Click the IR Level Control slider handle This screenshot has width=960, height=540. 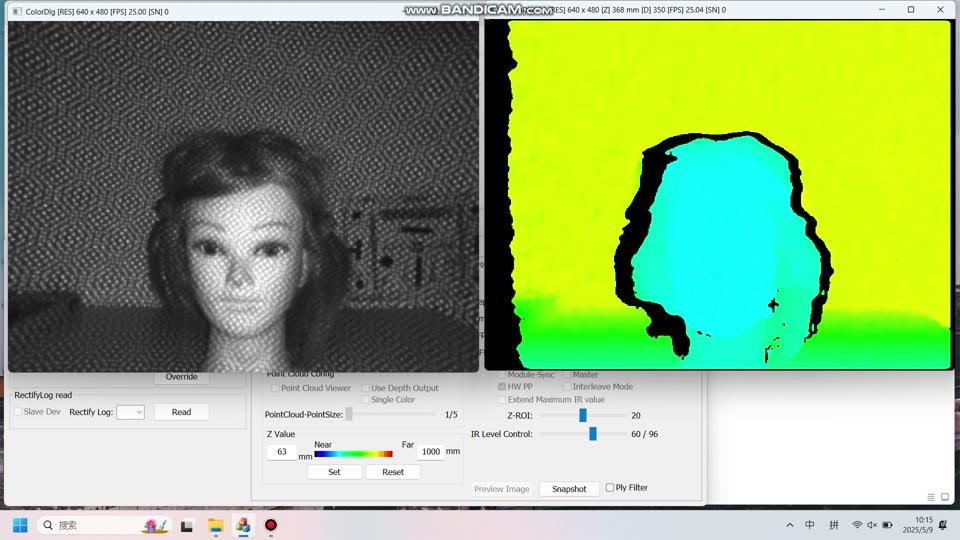click(x=593, y=433)
